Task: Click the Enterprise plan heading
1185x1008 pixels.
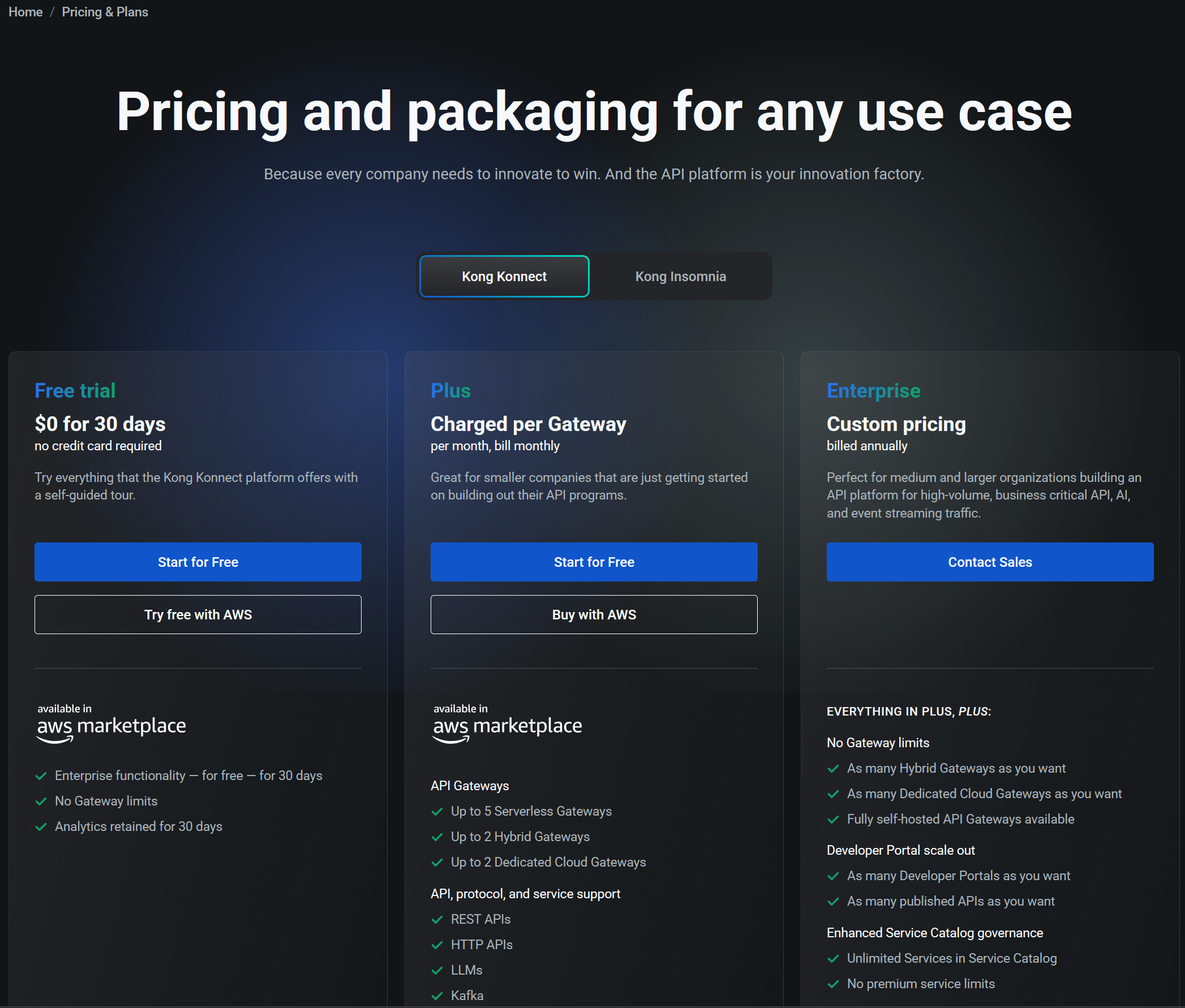Action: point(873,391)
